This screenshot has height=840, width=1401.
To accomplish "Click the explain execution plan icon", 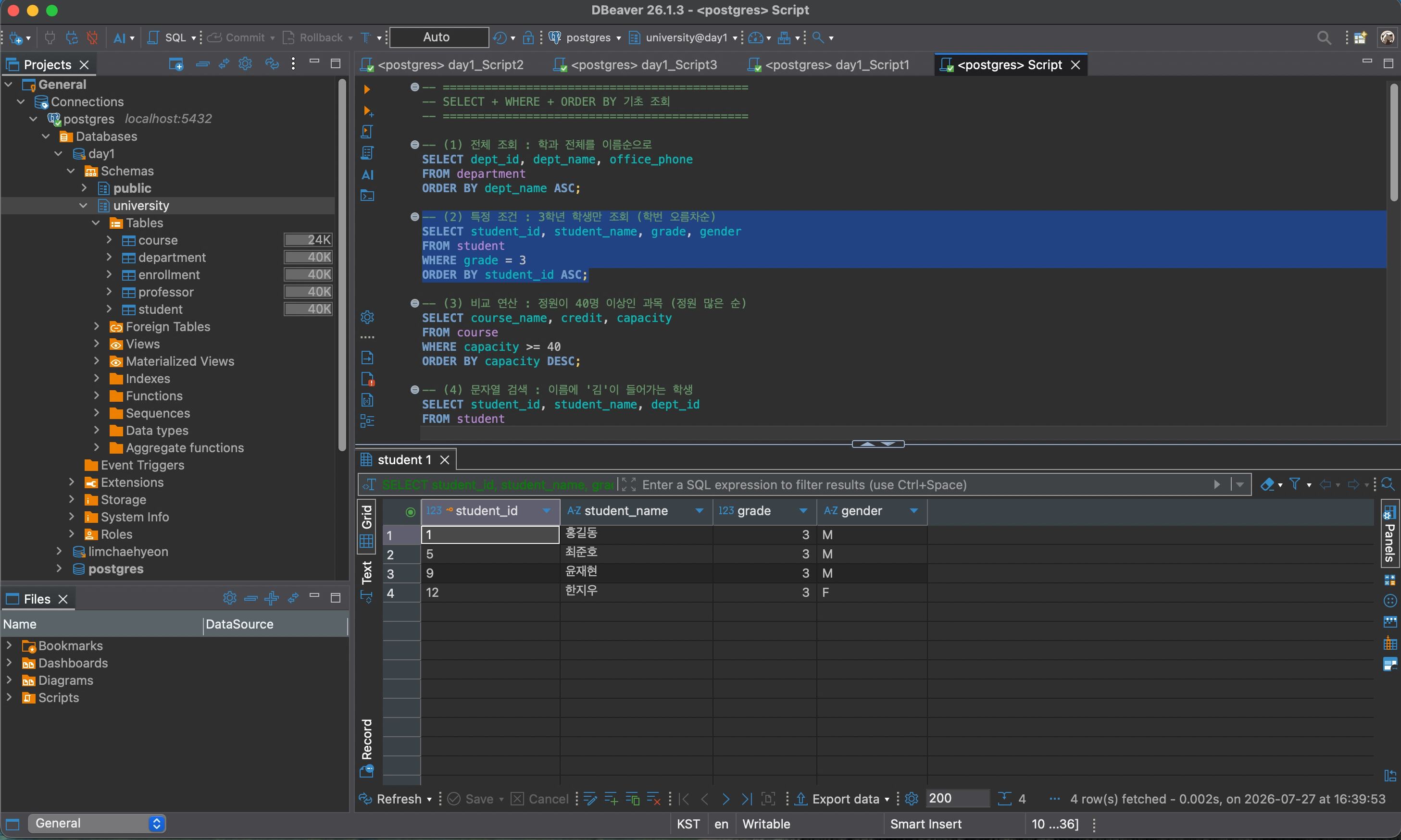I will pyautogui.click(x=367, y=153).
